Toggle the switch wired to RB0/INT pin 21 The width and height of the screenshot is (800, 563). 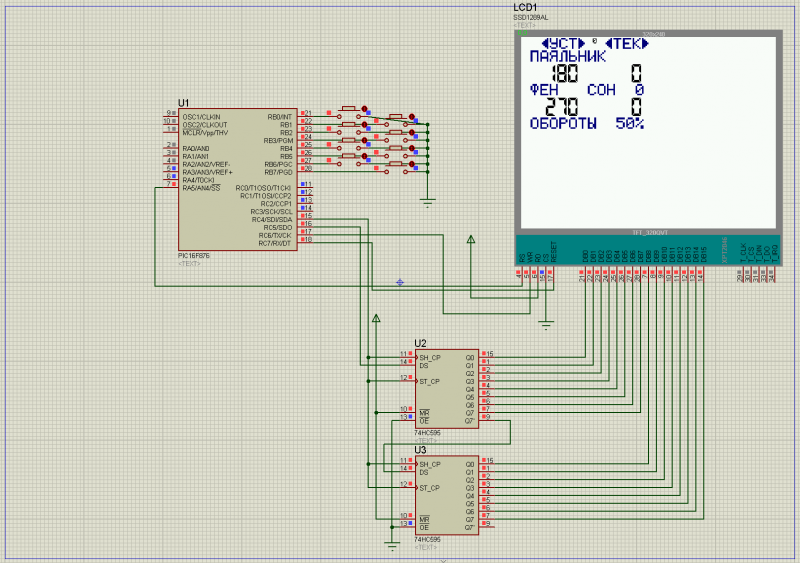coord(349,109)
